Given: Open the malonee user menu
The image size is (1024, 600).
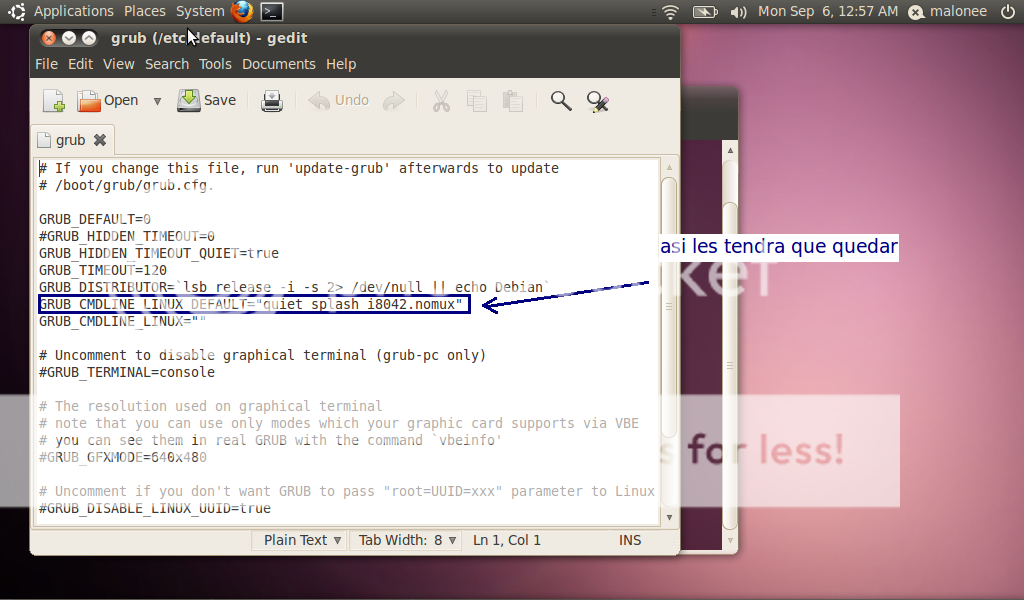Looking at the screenshot, I should coord(948,11).
